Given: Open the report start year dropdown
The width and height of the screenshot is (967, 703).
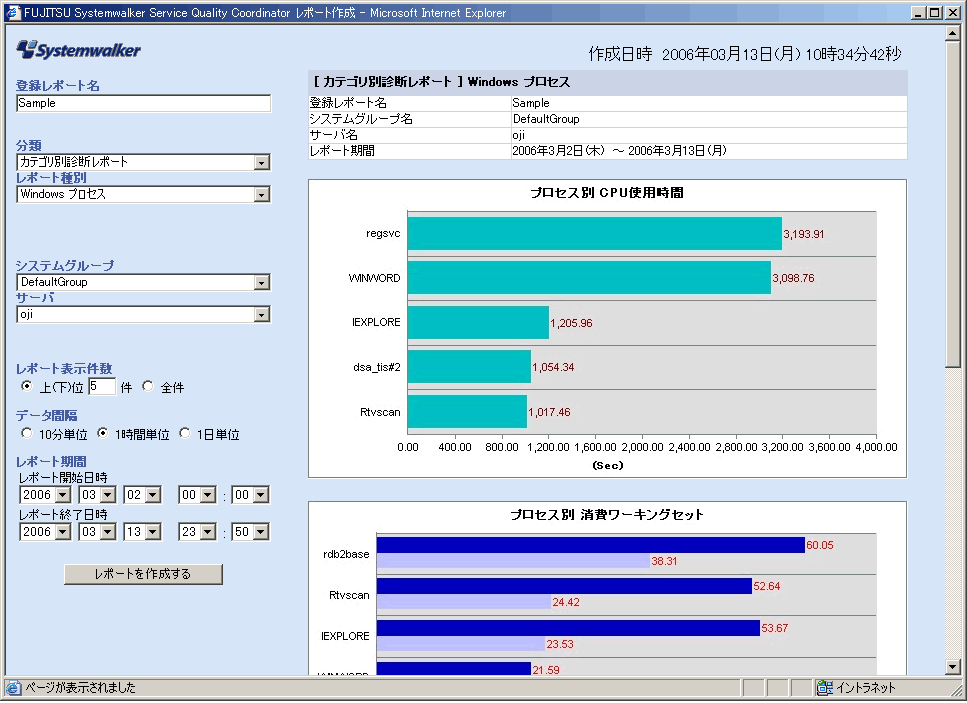Looking at the screenshot, I should (x=45, y=495).
